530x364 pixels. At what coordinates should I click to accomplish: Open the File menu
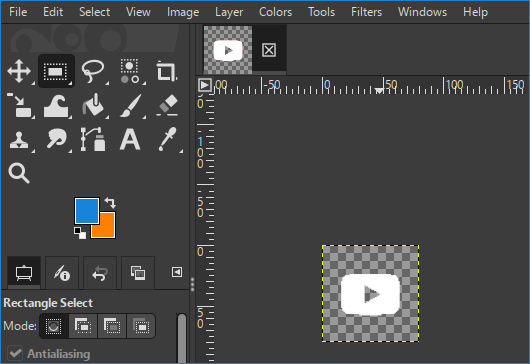point(18,12)
